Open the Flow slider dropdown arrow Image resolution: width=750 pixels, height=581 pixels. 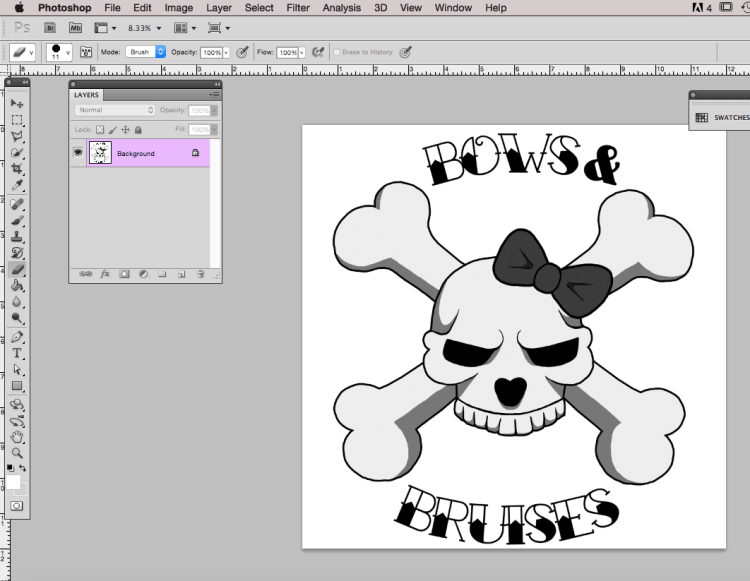click(302, 53)
